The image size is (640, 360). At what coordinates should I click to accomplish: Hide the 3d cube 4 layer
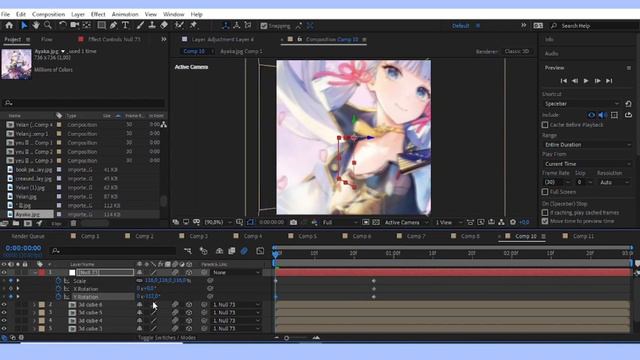[4, 320]
